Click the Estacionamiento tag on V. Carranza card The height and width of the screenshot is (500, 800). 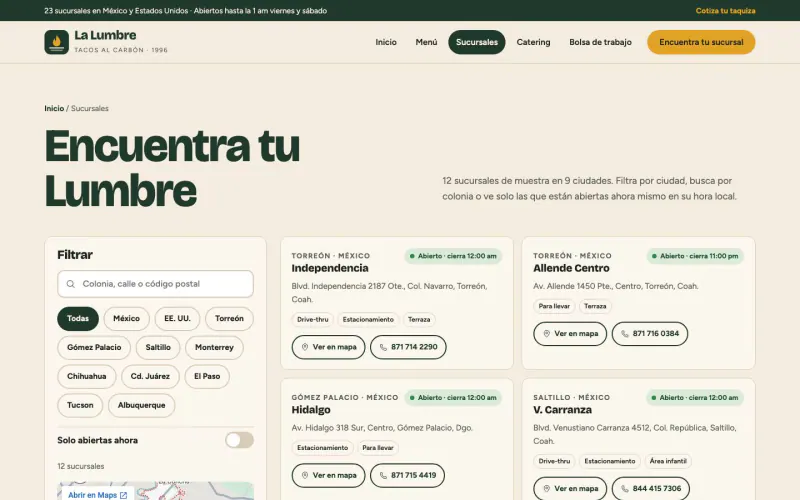[610, 461]
